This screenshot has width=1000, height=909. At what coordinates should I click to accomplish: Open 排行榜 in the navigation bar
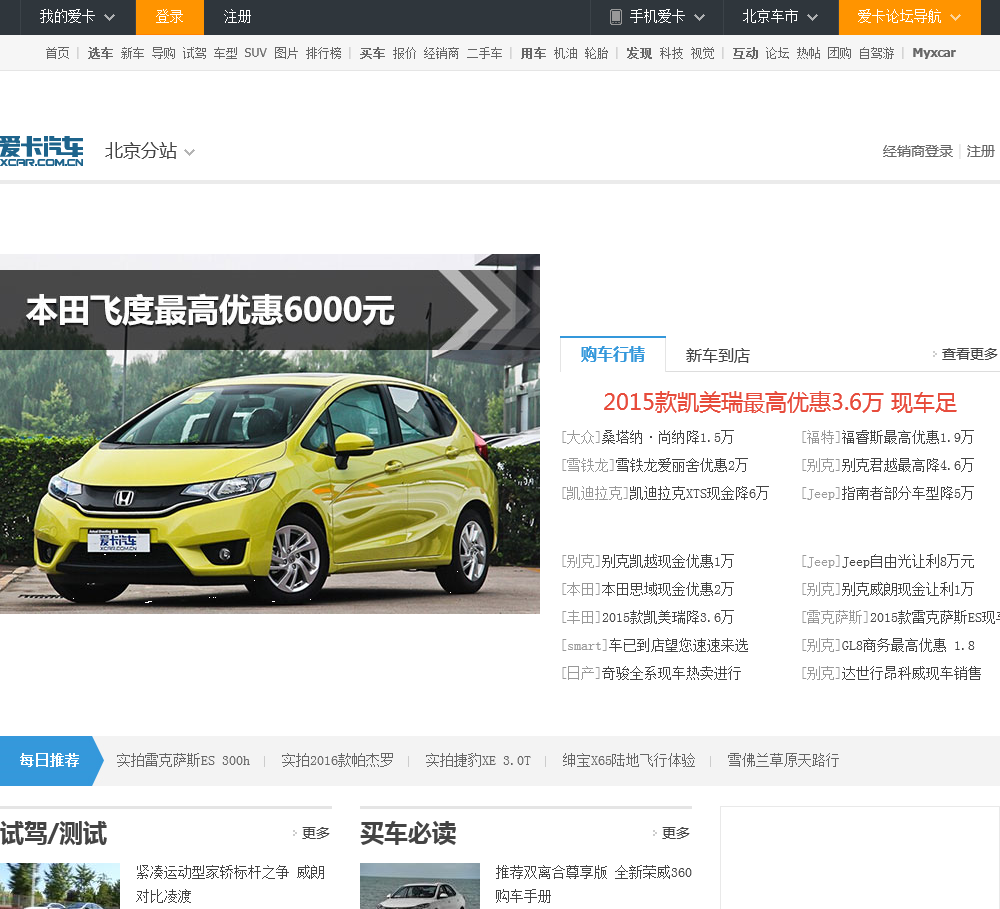(323, 53)
